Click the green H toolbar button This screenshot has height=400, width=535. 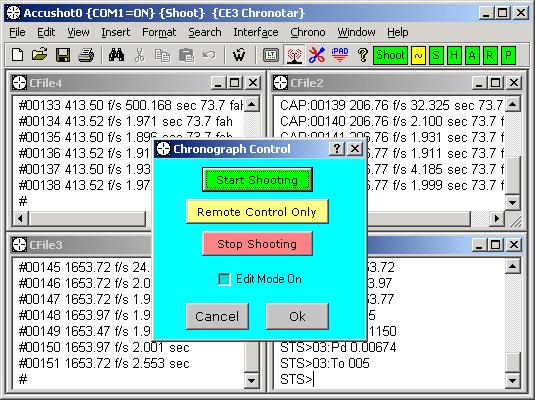pos(454,55)
